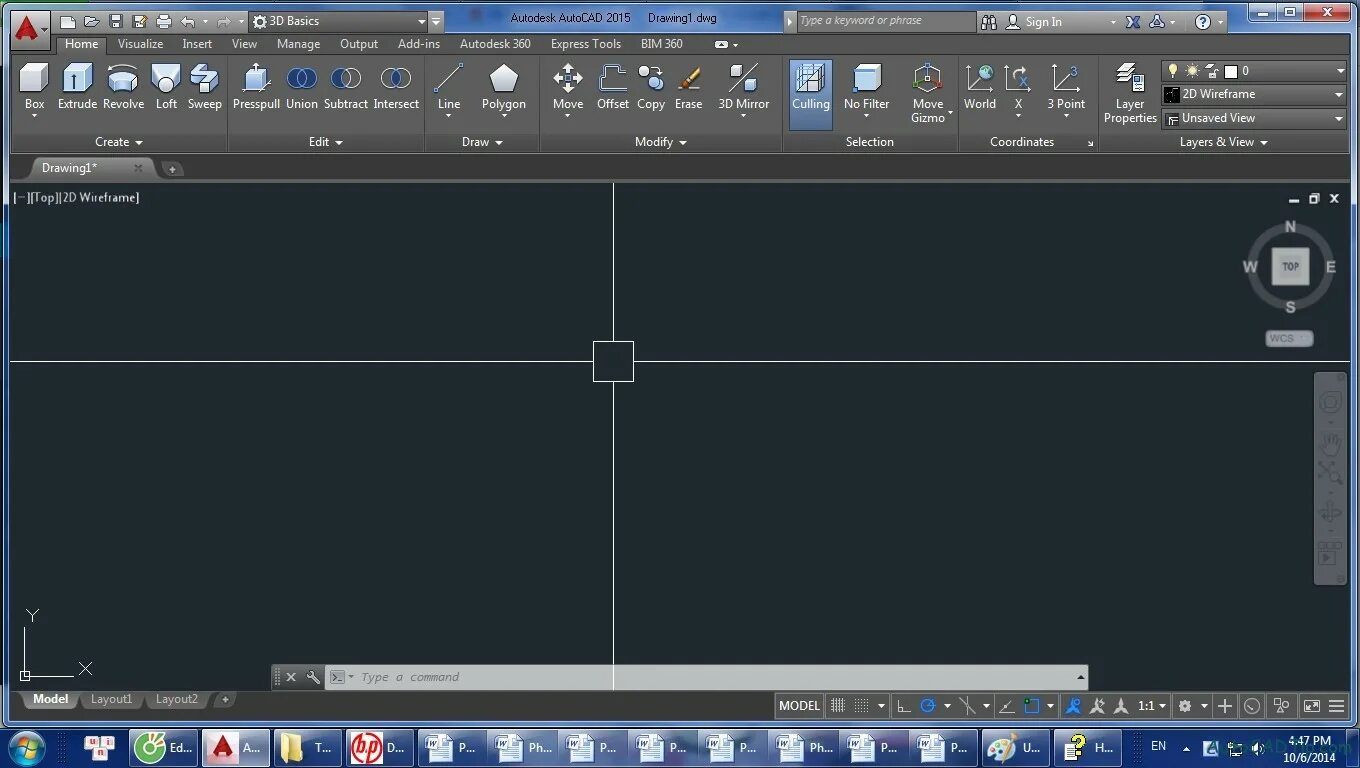Open the Unsaved View dropdown
1360x768 pixels.
(x=1254, y=118)
